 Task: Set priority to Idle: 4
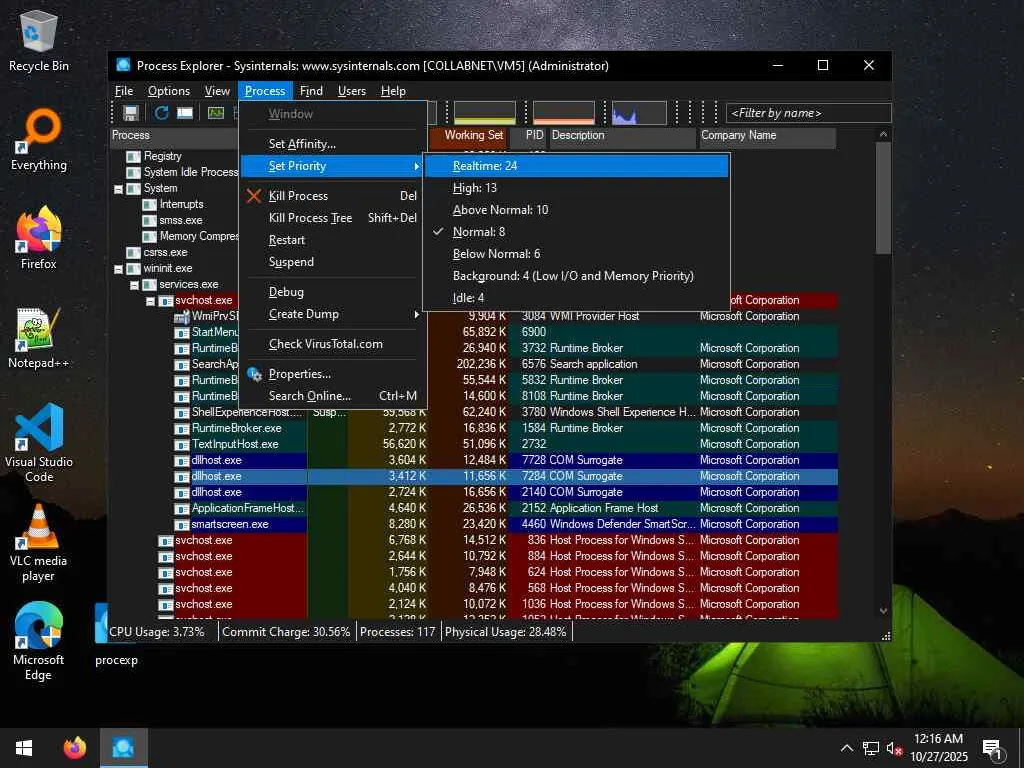coord(576,298)
